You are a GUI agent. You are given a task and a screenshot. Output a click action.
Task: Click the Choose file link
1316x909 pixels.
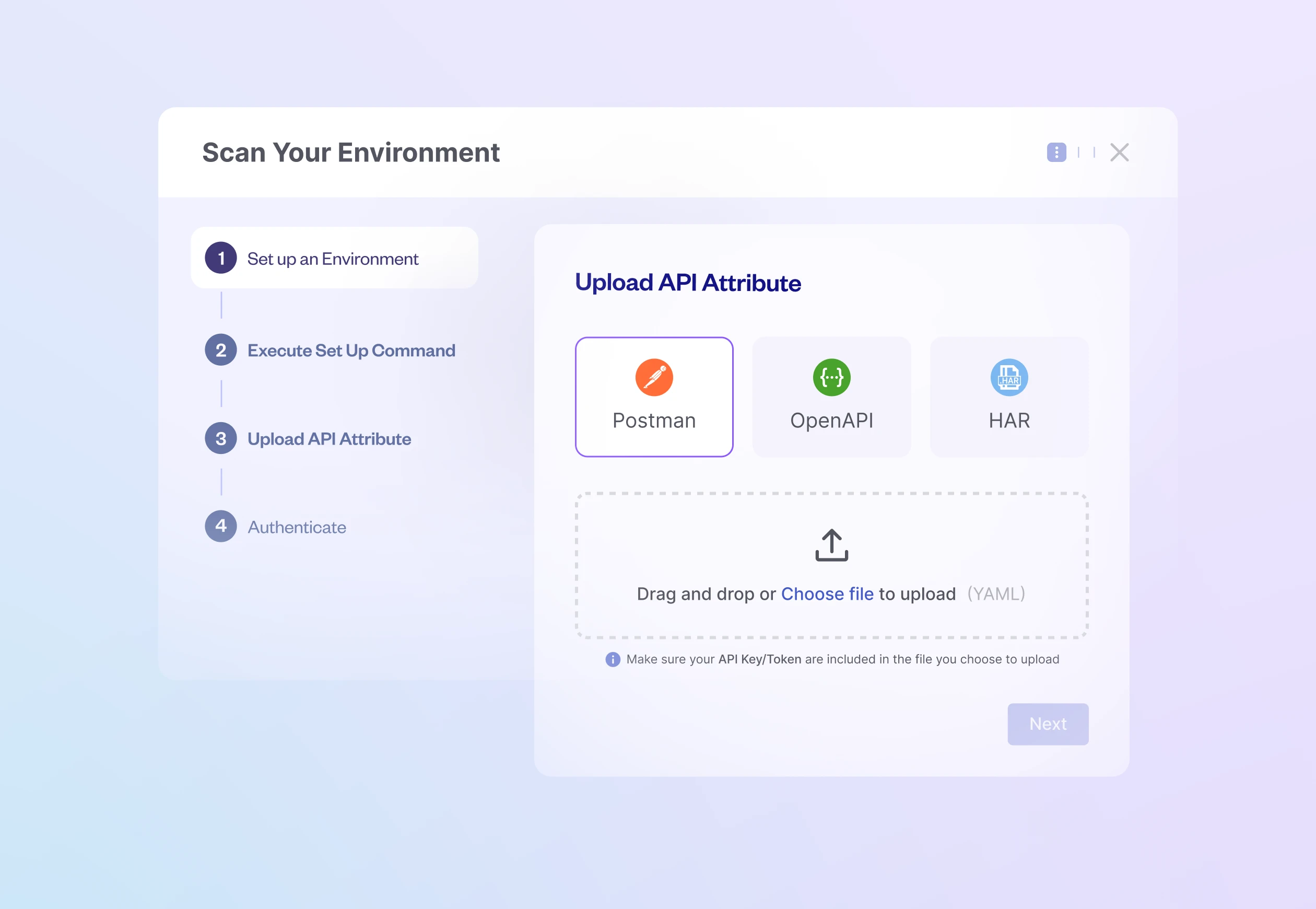827,594
